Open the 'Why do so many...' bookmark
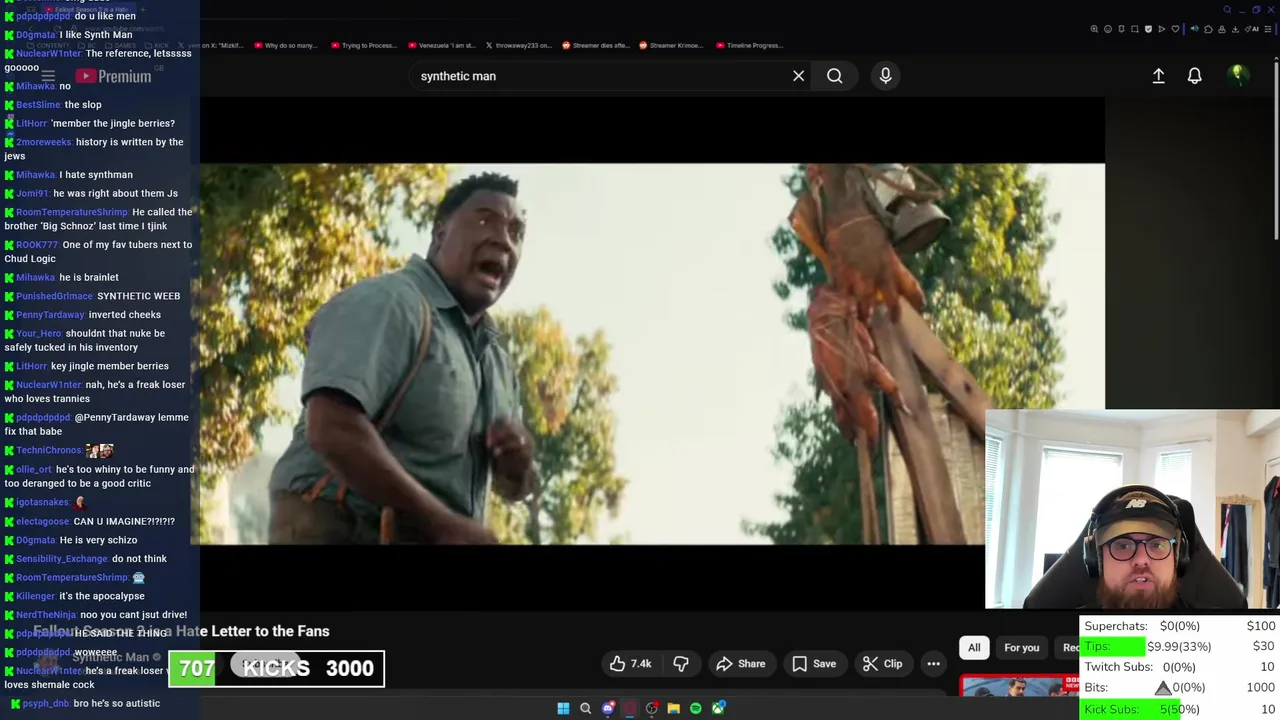This screenshot has width=1280, height=720. pyautogui.click(x=285, y=45)
